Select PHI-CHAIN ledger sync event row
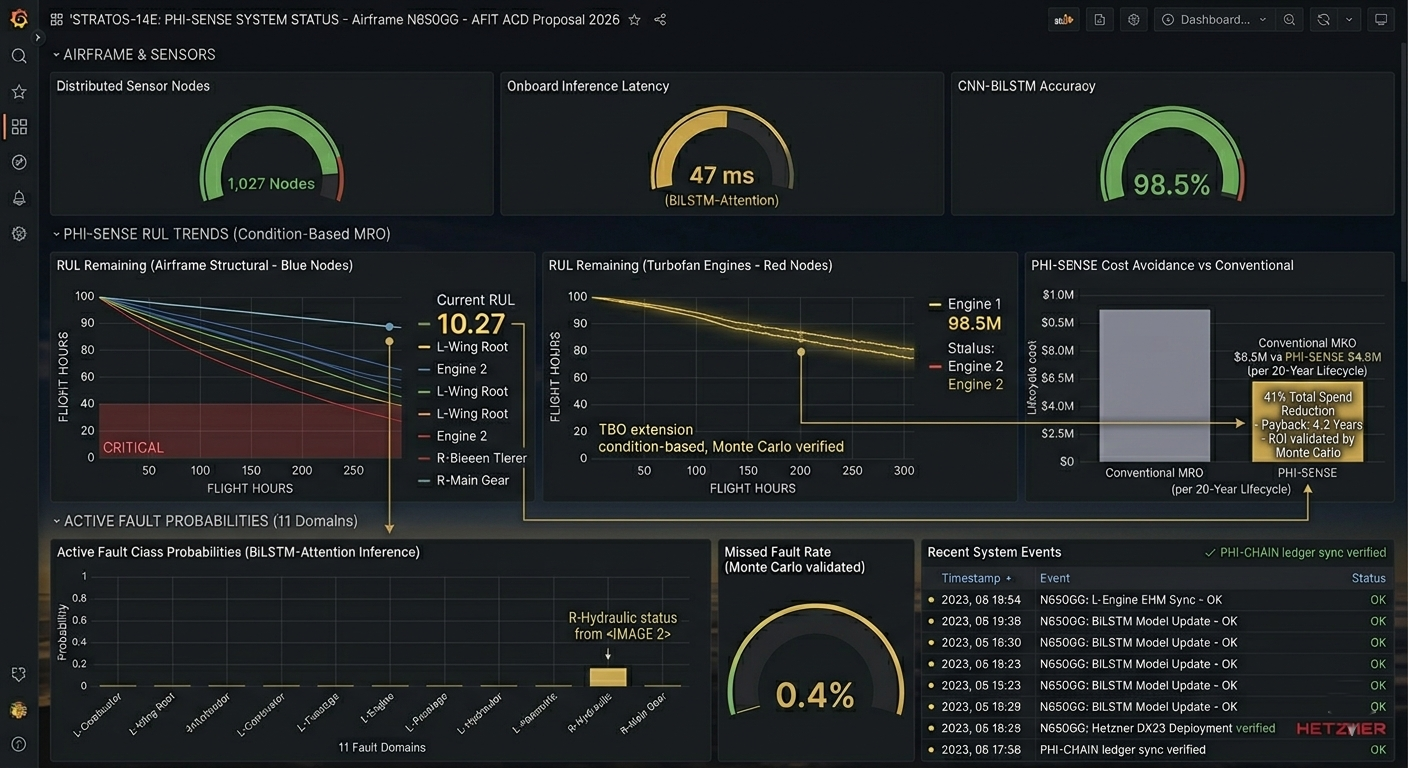 1157,750
